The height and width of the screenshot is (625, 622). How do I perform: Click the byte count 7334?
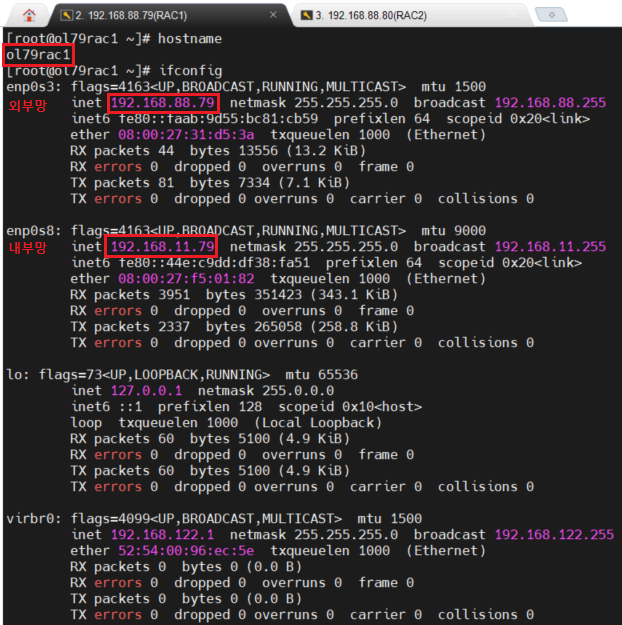click(254, 183)
